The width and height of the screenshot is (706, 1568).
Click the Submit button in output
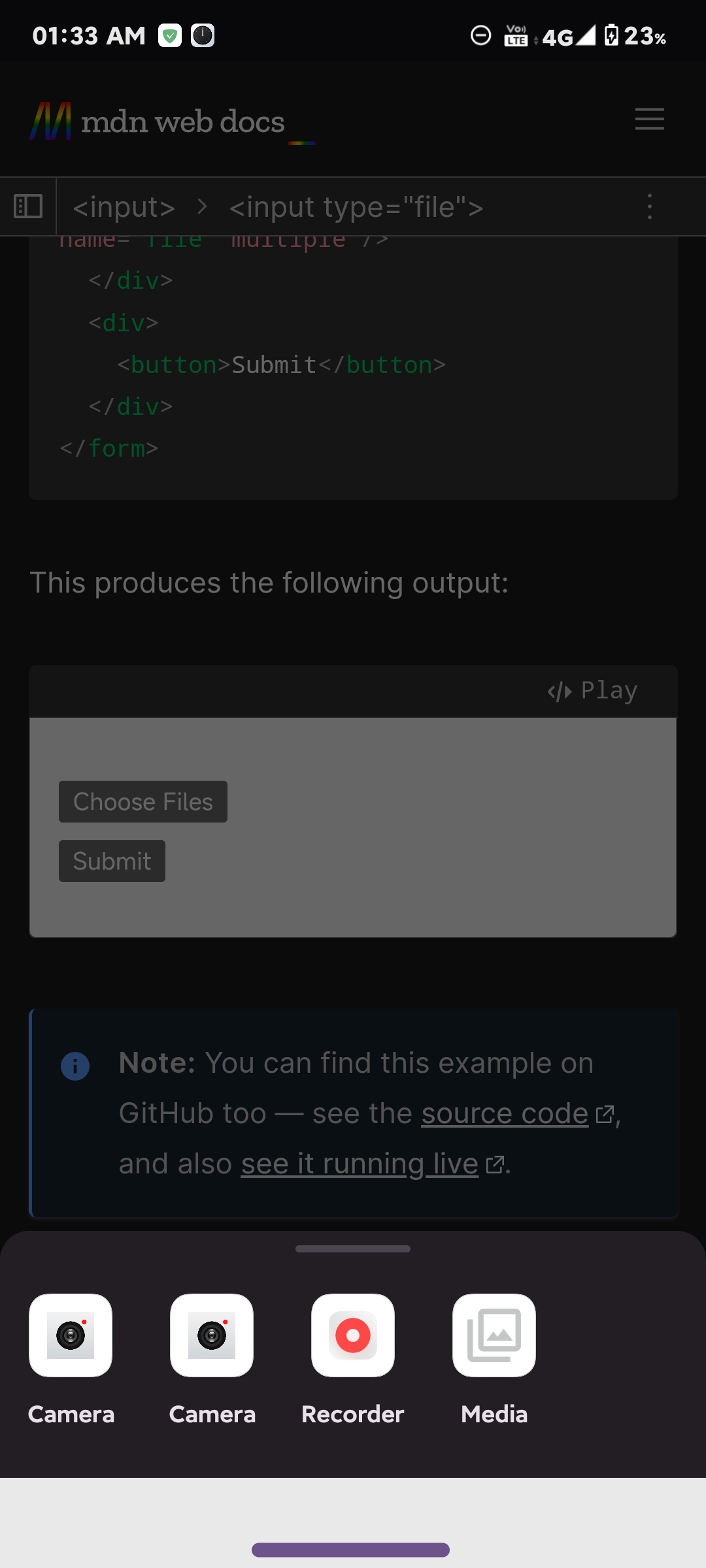[112, 861]
